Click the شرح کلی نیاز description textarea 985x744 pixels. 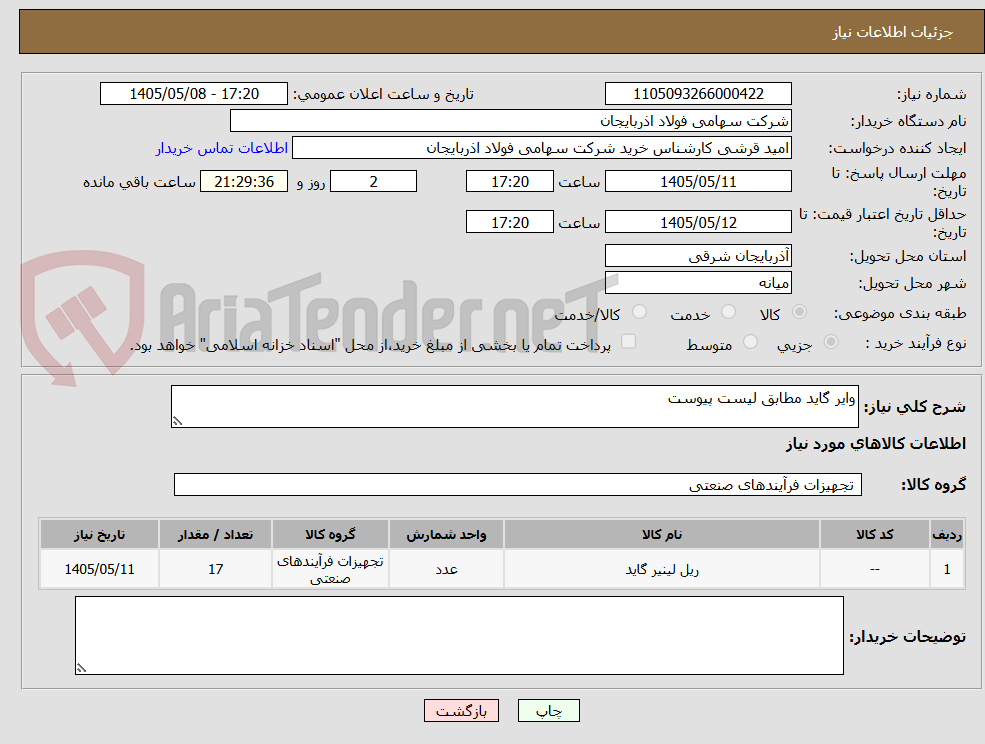[514, 407]
